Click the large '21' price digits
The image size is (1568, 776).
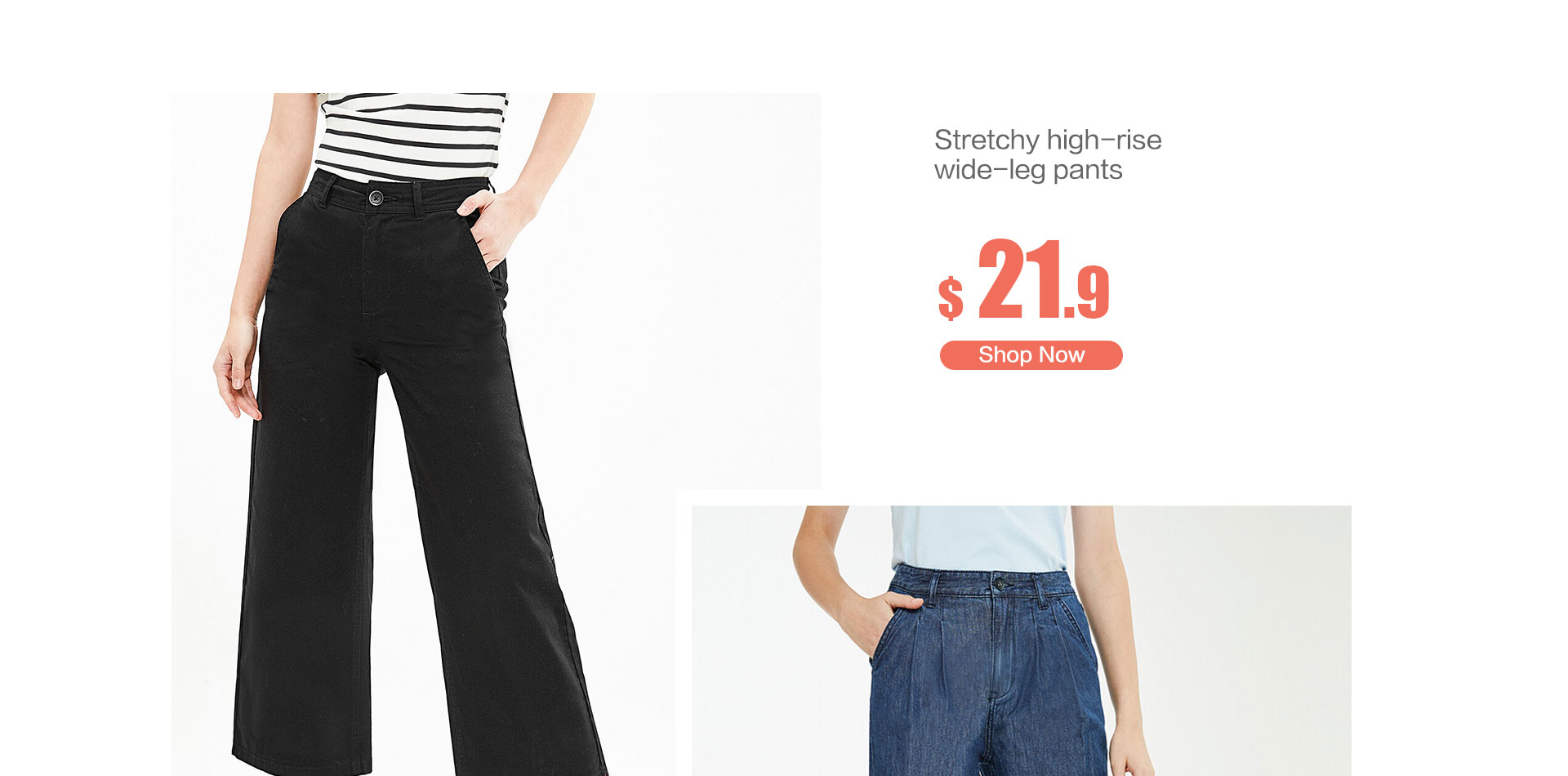pos(1020,279)
